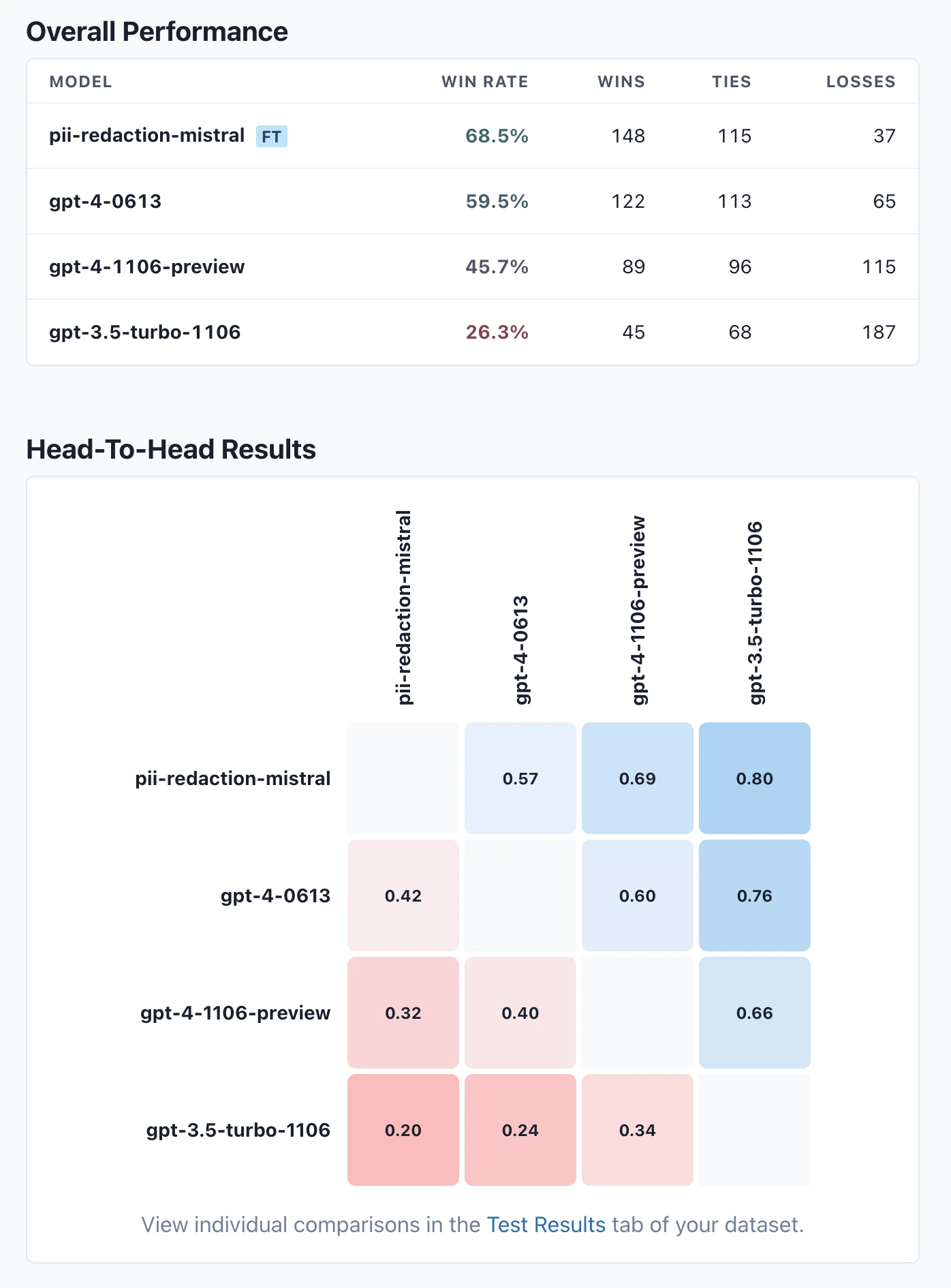This screenshot has height=1288, width=951.
Task: Click the FT badge next to pii-redaction-mistral
Action: (x=271, y=136)
